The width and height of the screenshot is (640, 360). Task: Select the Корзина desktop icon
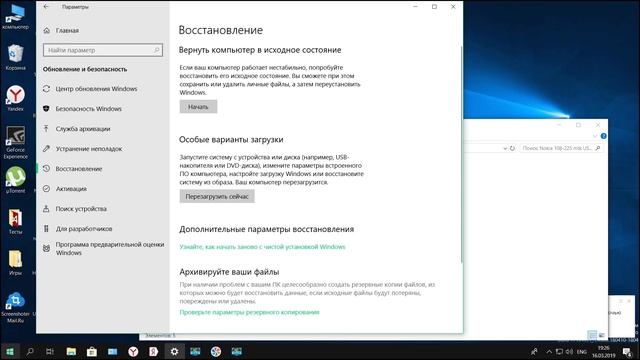16,57
